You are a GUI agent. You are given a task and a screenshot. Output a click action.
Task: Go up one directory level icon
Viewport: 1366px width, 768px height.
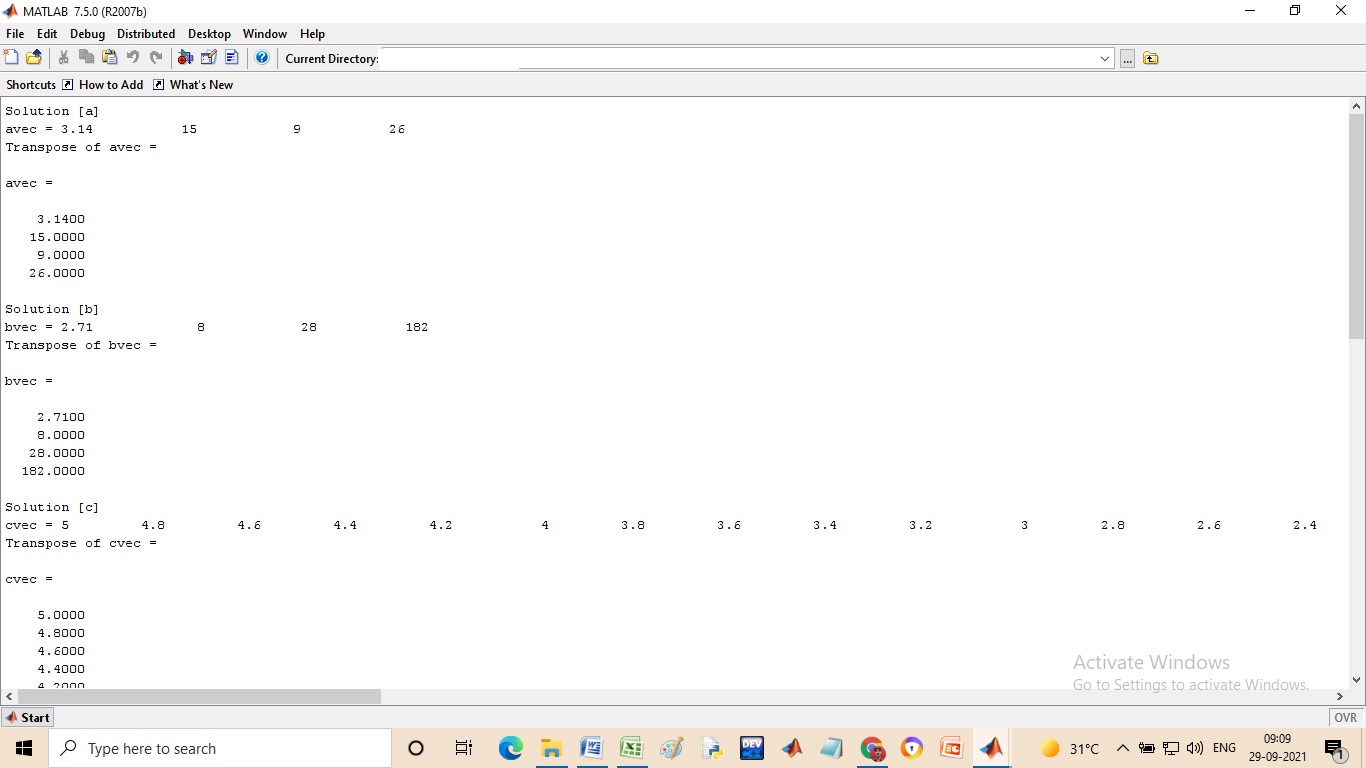point(1151,59)
